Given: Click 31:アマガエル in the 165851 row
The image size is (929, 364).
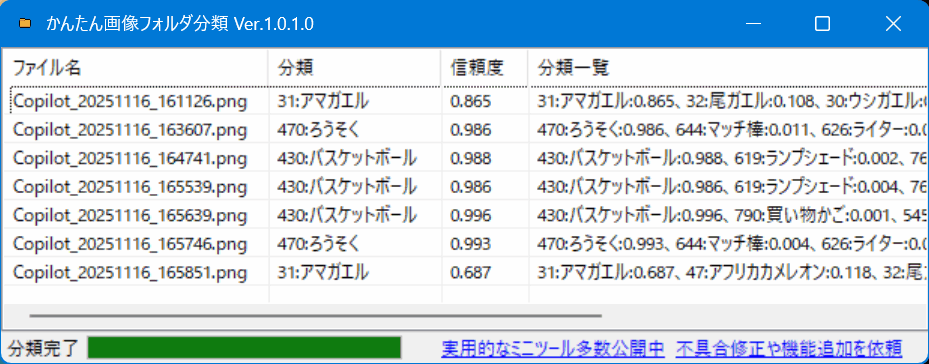Looking at the screenshot, I should 322,272.
